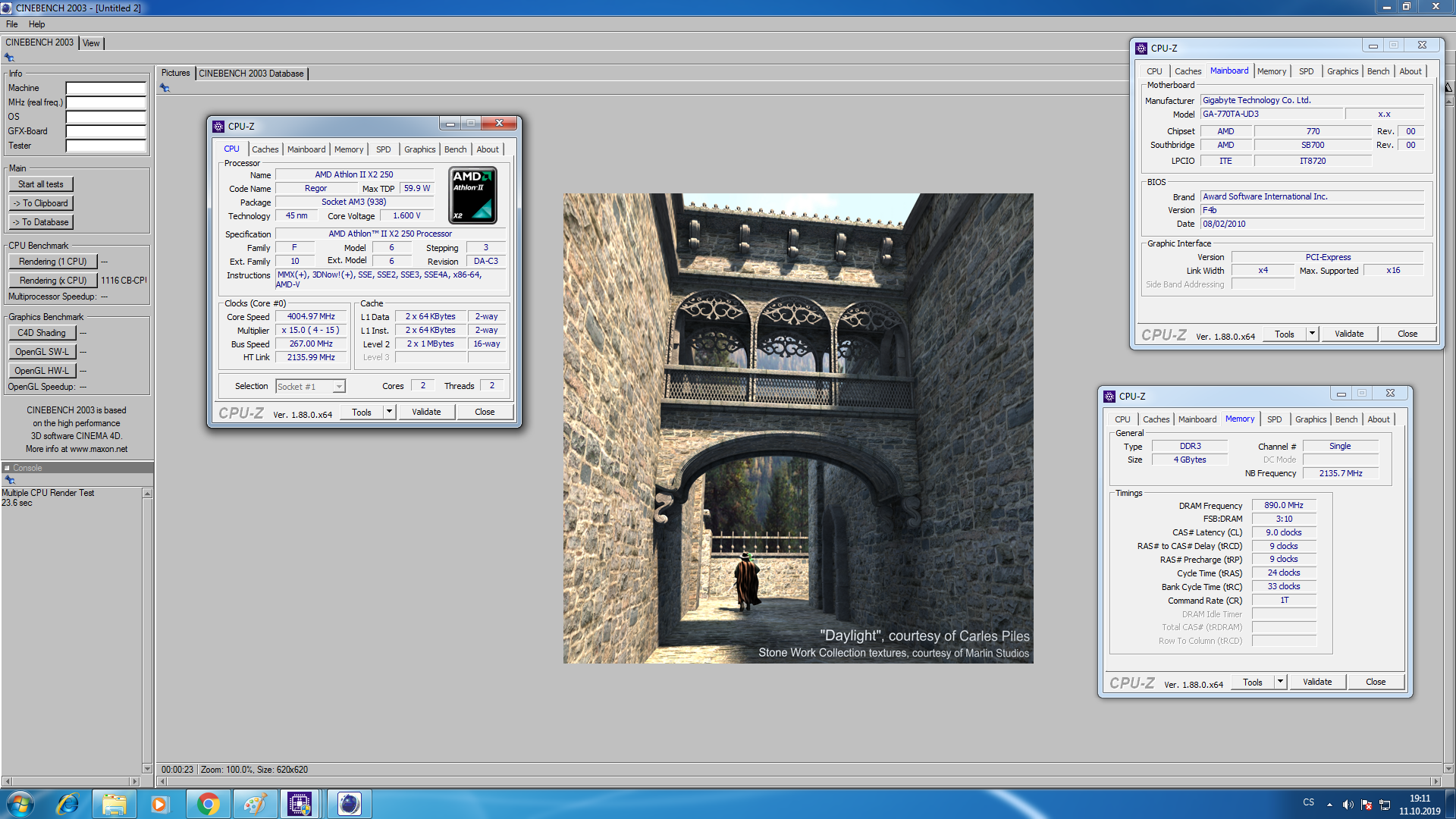This screenshot has height=819, width=1456.
Task: Open Paint from the taskbar
Action: (255, 804)
